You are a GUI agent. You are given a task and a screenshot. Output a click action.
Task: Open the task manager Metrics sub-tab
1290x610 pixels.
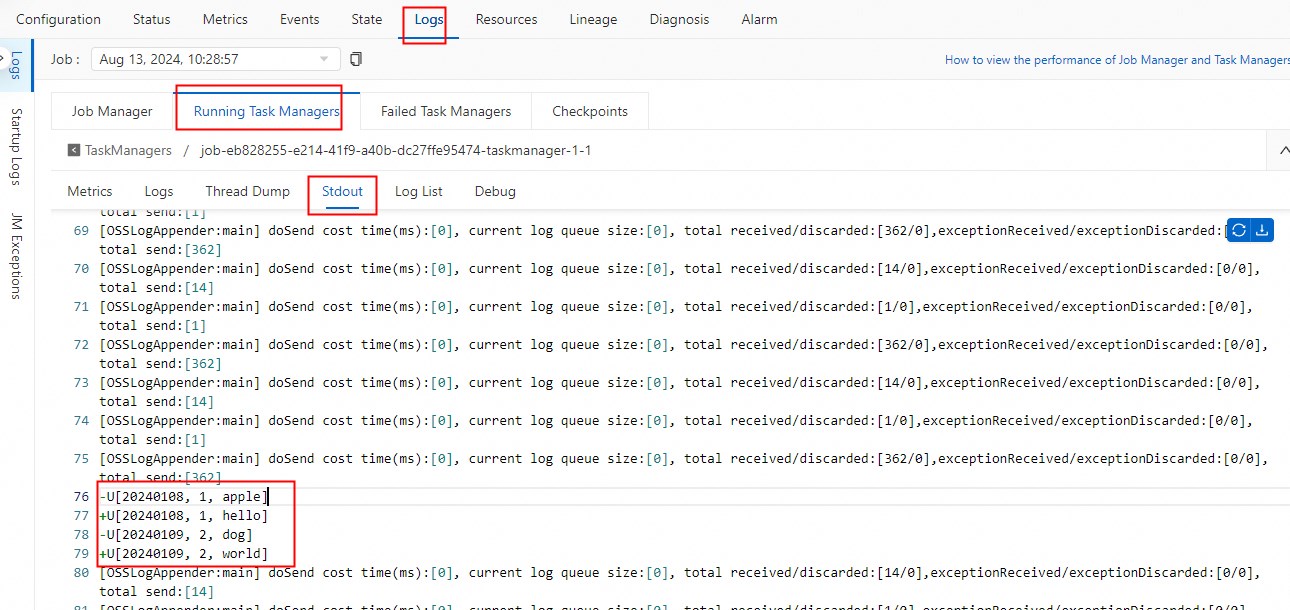90,191
